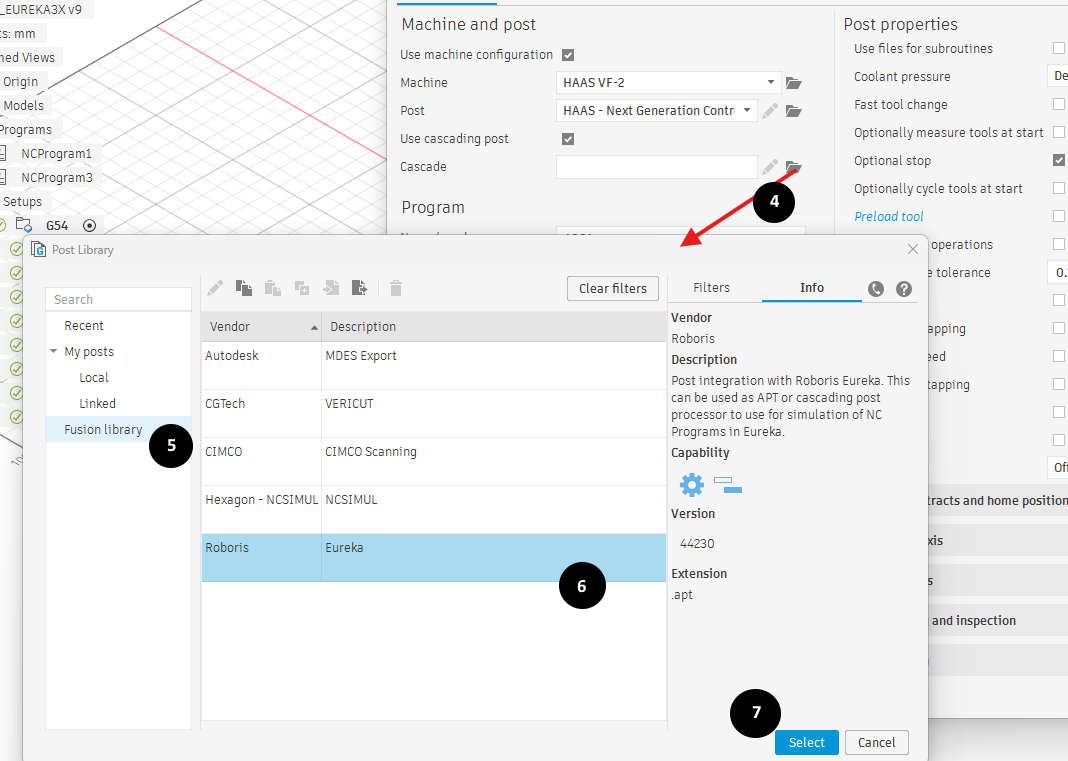Click the copy post icon in Post Library toolbar
Screen dimensions: 1068x761
[x=244, y=288]
